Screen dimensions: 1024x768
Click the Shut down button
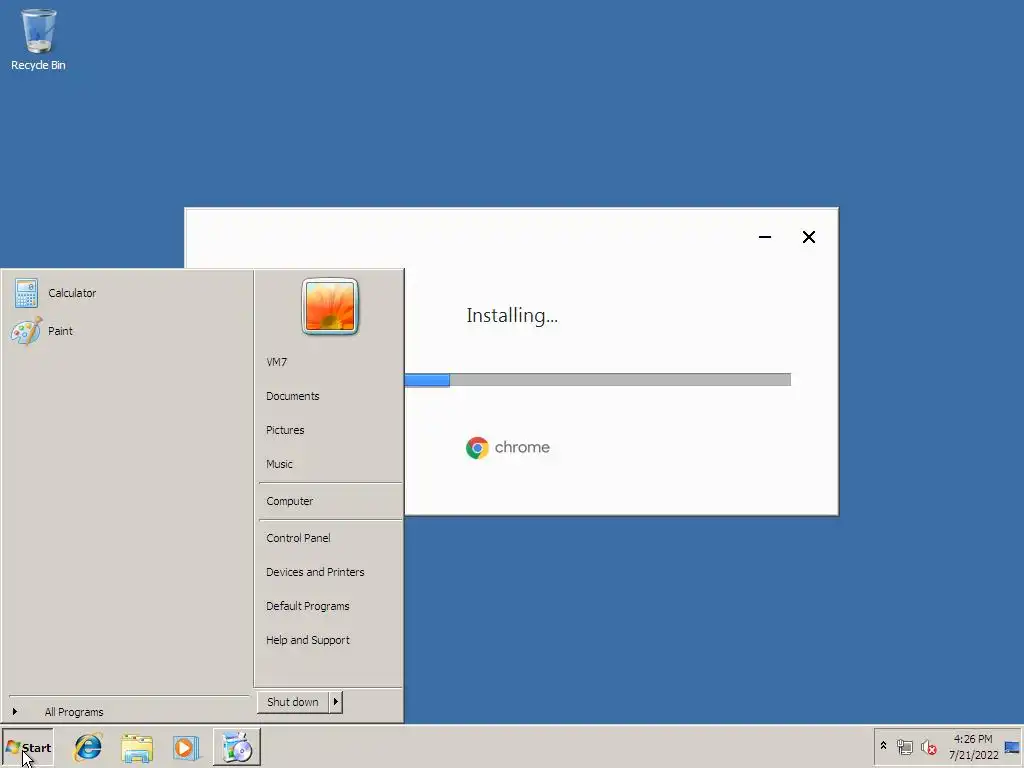[x=293, y=702]
